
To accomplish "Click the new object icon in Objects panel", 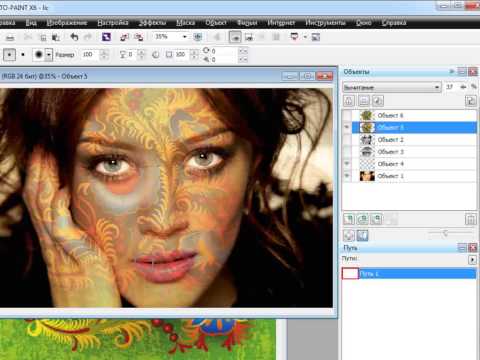I will pyautogui.click(x=349, y=219).
